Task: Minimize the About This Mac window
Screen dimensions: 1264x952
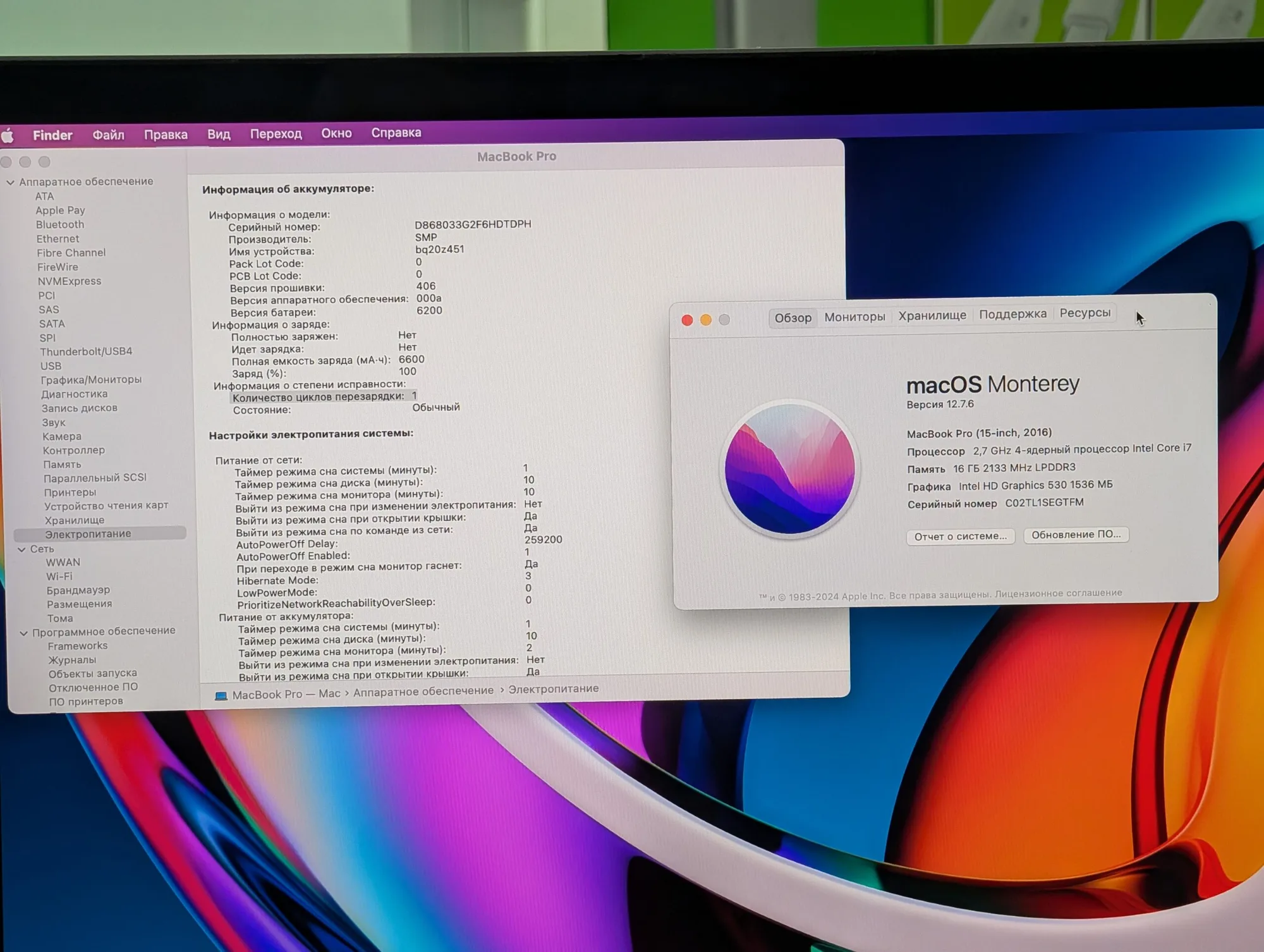Action: (x=706, y=320)
